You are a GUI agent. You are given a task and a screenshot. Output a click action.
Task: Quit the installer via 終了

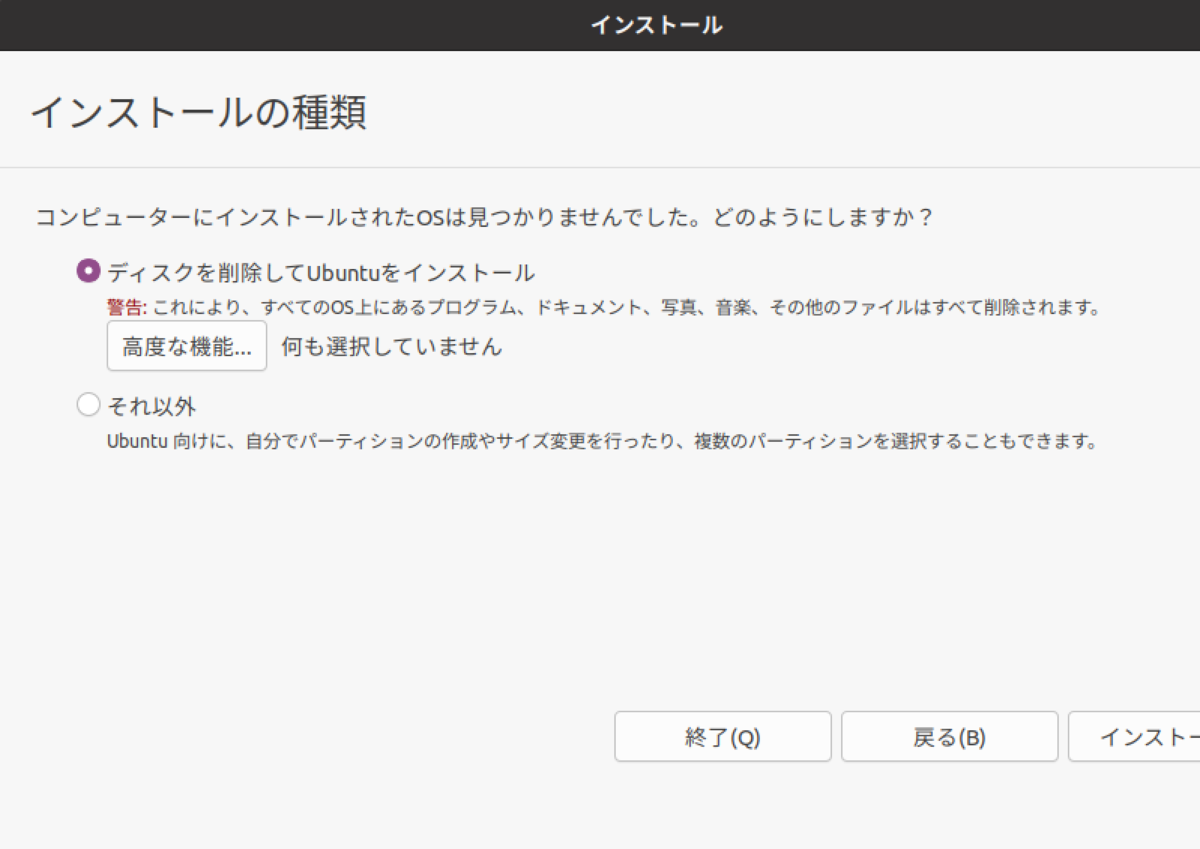coord(723,736)
